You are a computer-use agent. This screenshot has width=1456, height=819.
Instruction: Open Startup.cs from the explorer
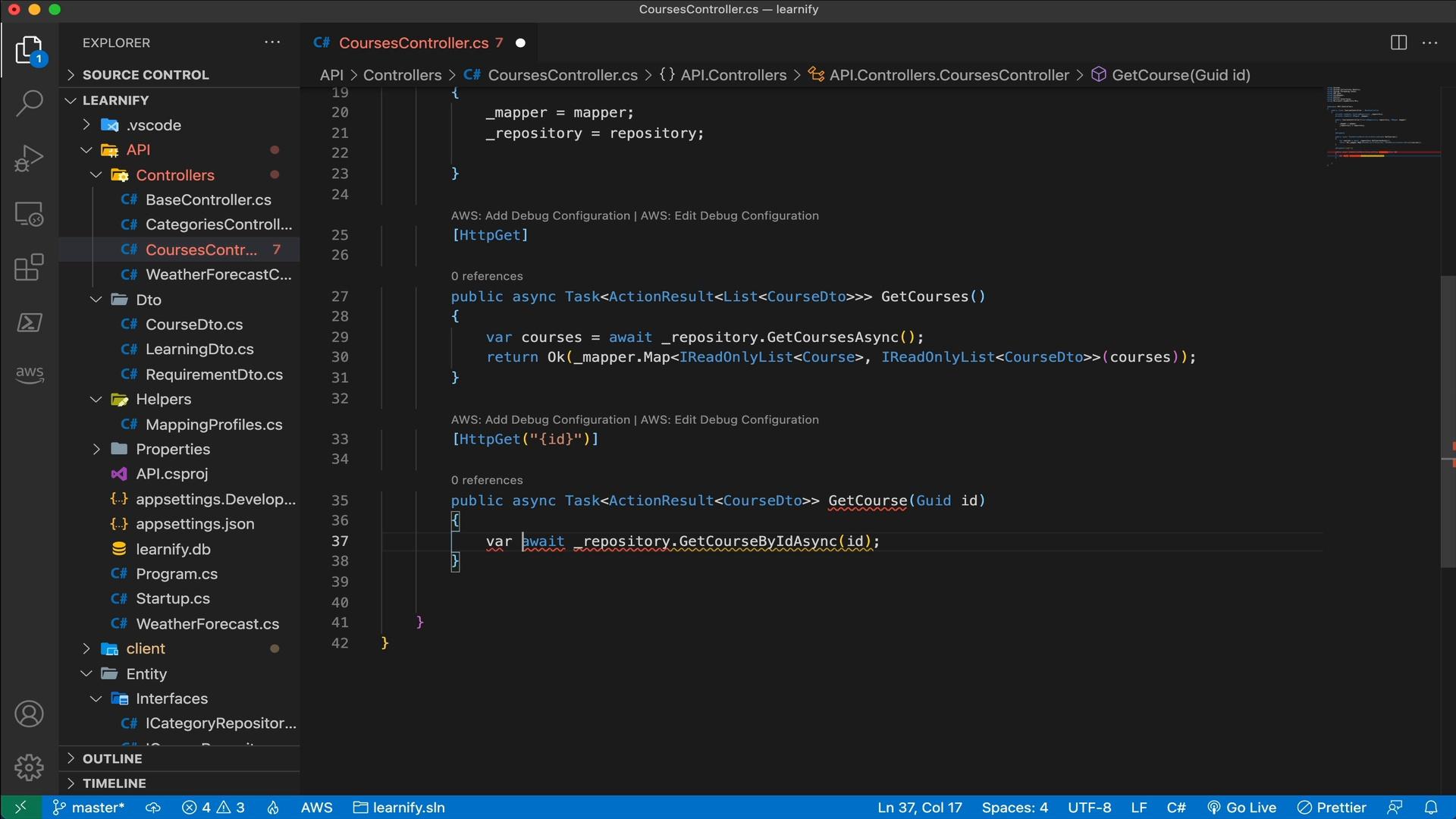(172, 599)
